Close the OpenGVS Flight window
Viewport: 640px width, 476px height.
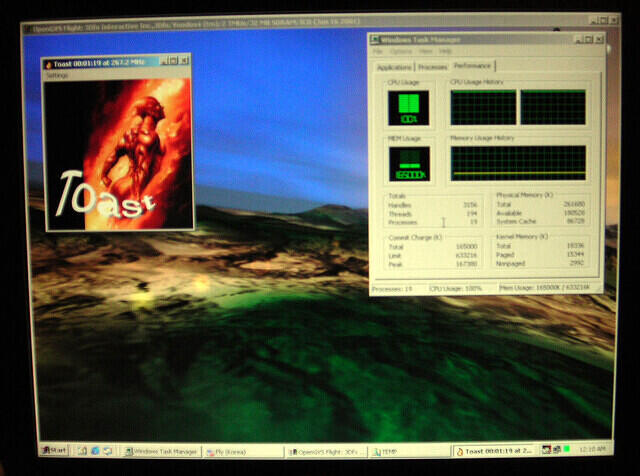(613, 20)
